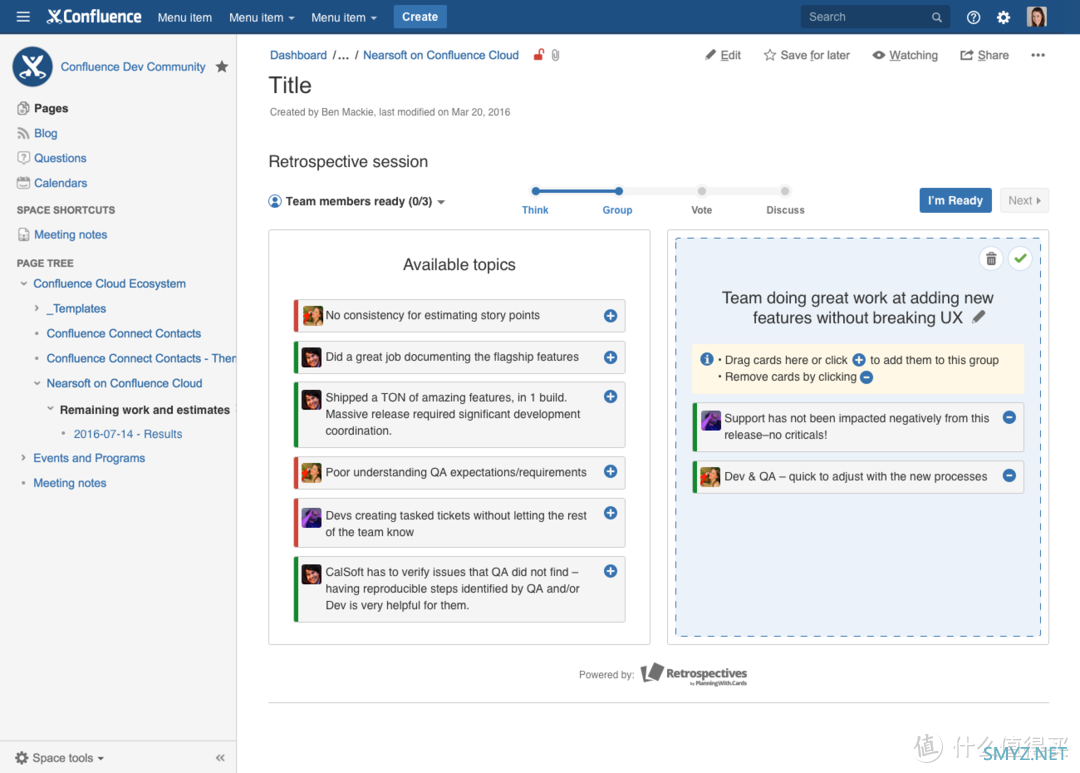Expand Team members ready (0/3) dropdown
The width and height of the screenshot is (1080, 773).
(357, 201)
